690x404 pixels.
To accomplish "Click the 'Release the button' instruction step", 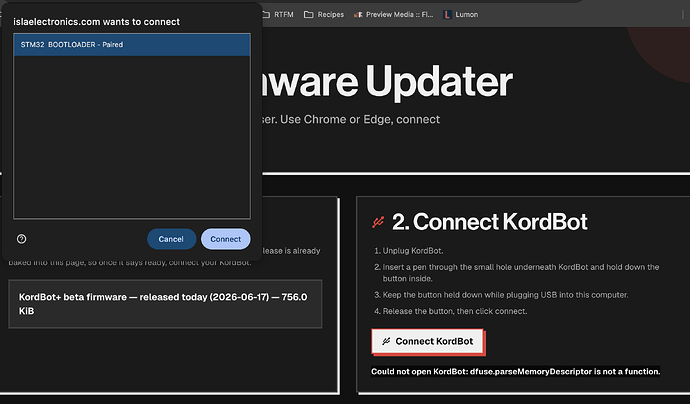I will pyautogui.click(x=451, y=311).
